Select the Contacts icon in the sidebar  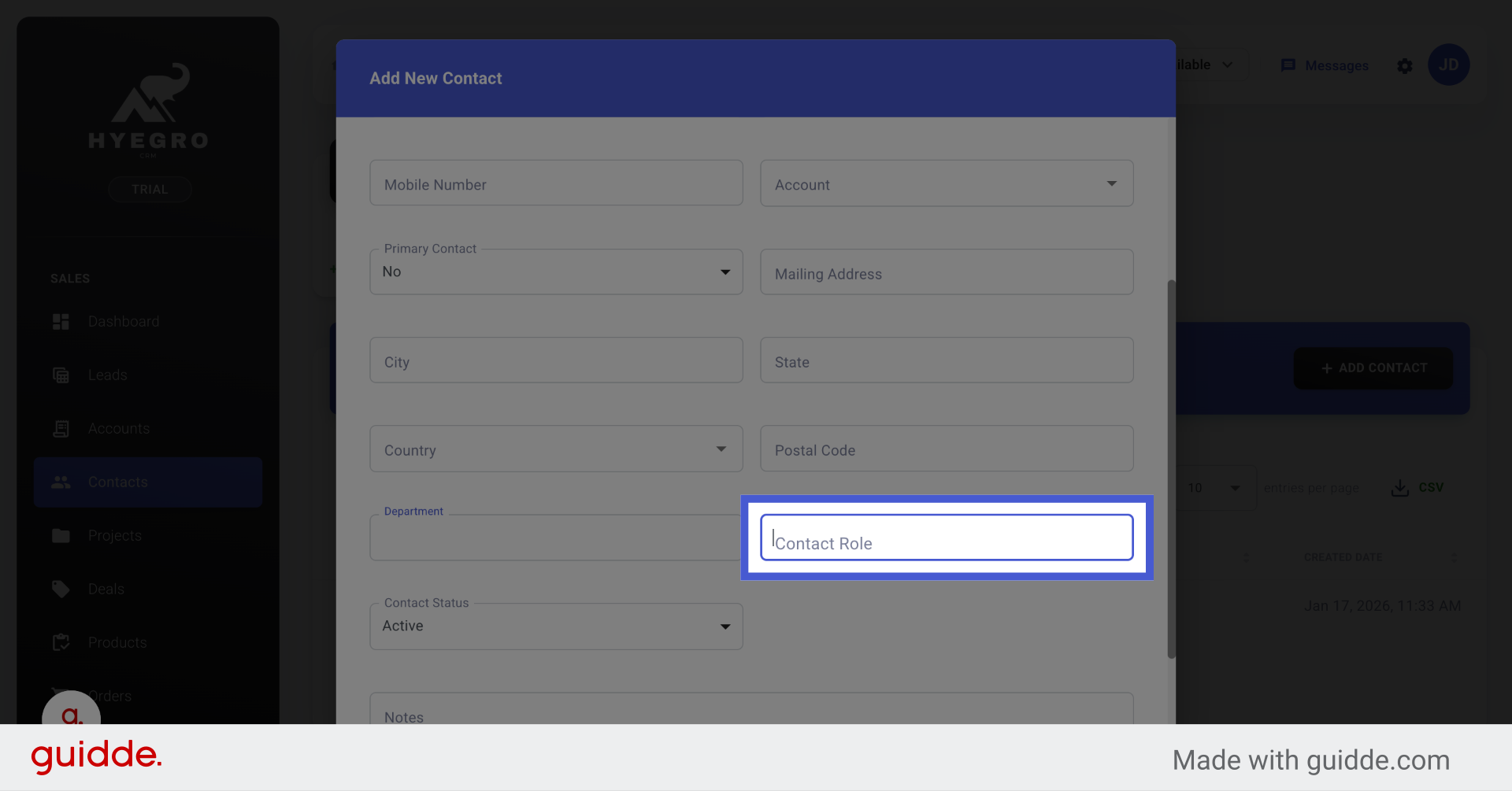(x=61, y=482)
